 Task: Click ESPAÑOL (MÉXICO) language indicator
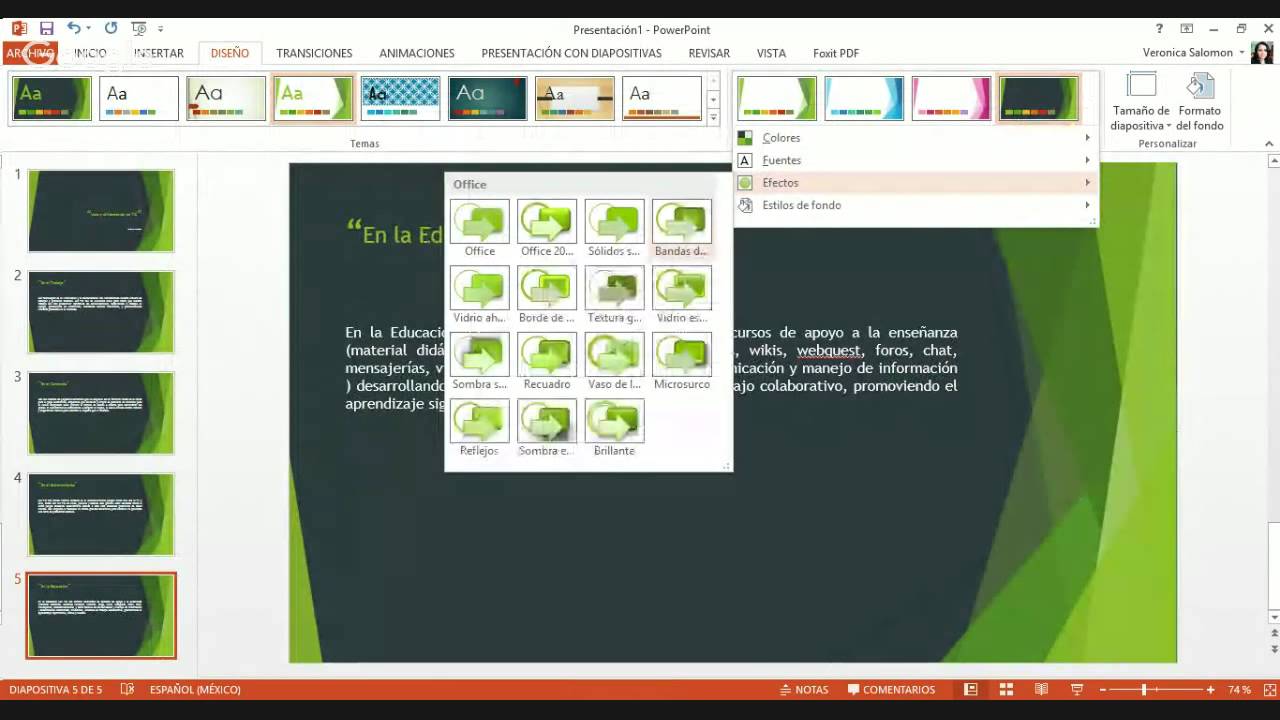coord(195,689)
